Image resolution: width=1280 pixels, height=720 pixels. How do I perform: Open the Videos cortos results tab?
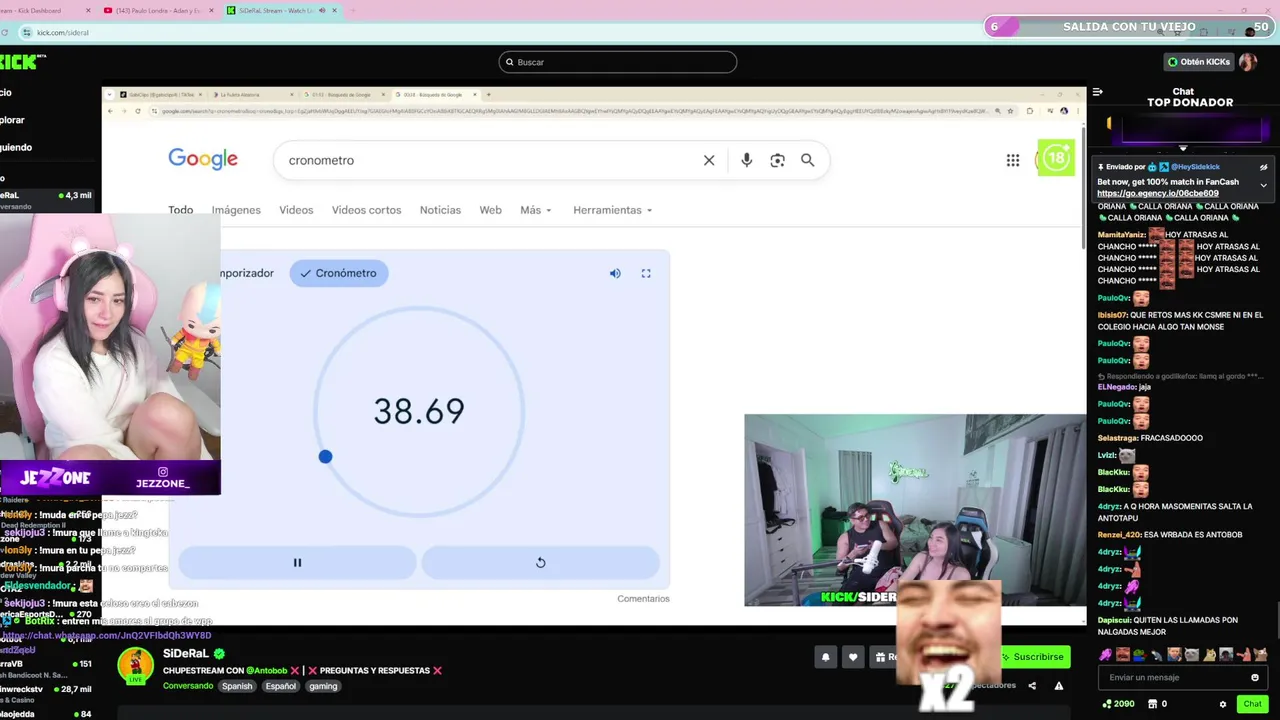366,210
